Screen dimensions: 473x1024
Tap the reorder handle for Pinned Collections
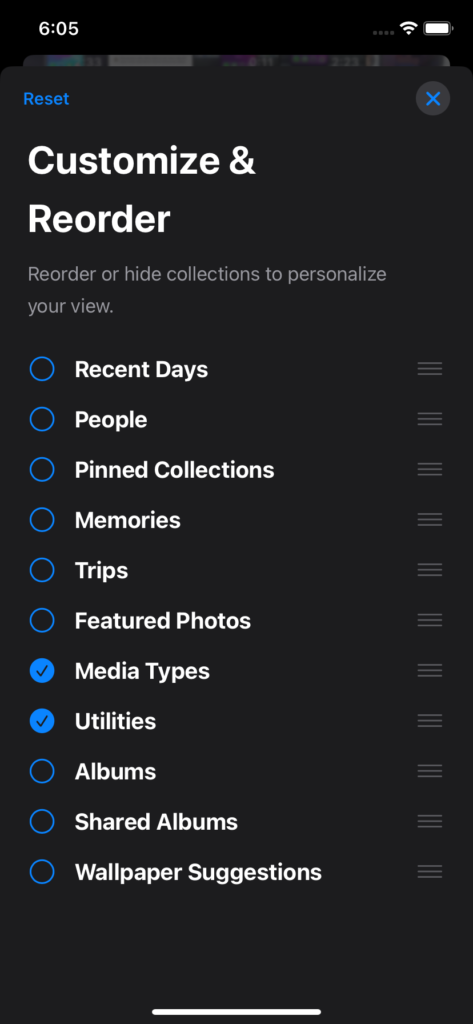point(430,470)
